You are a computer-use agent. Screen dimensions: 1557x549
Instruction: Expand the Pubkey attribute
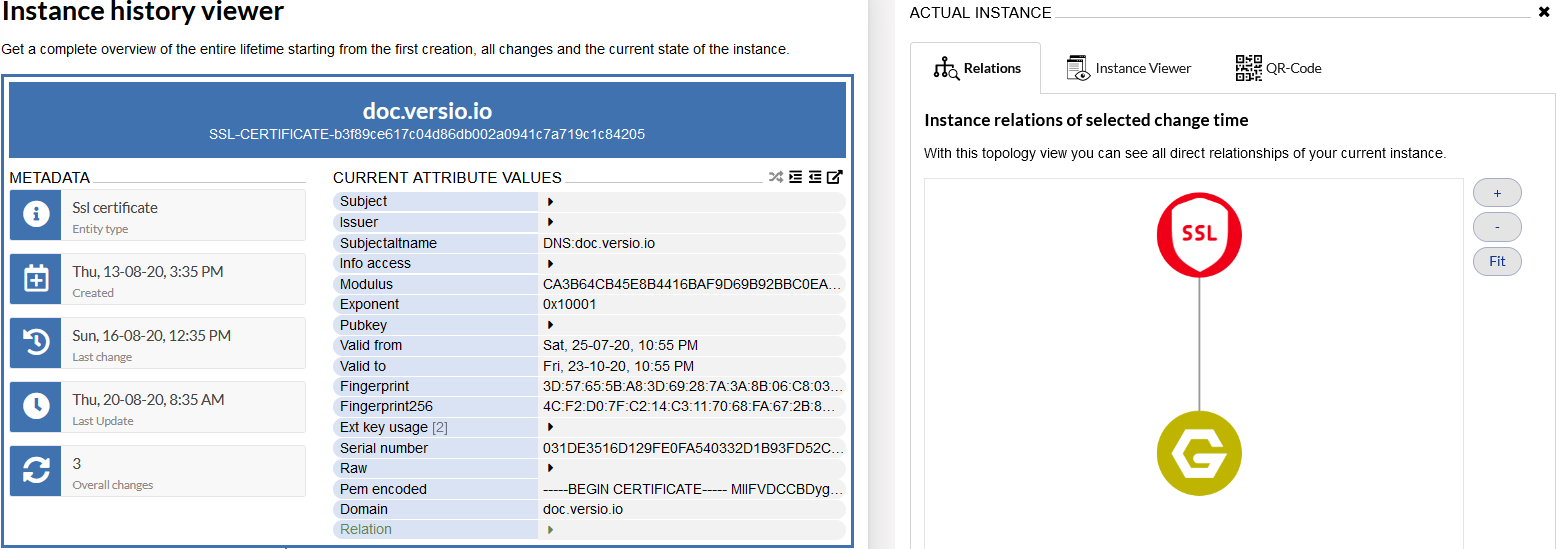tap(550, 325)
